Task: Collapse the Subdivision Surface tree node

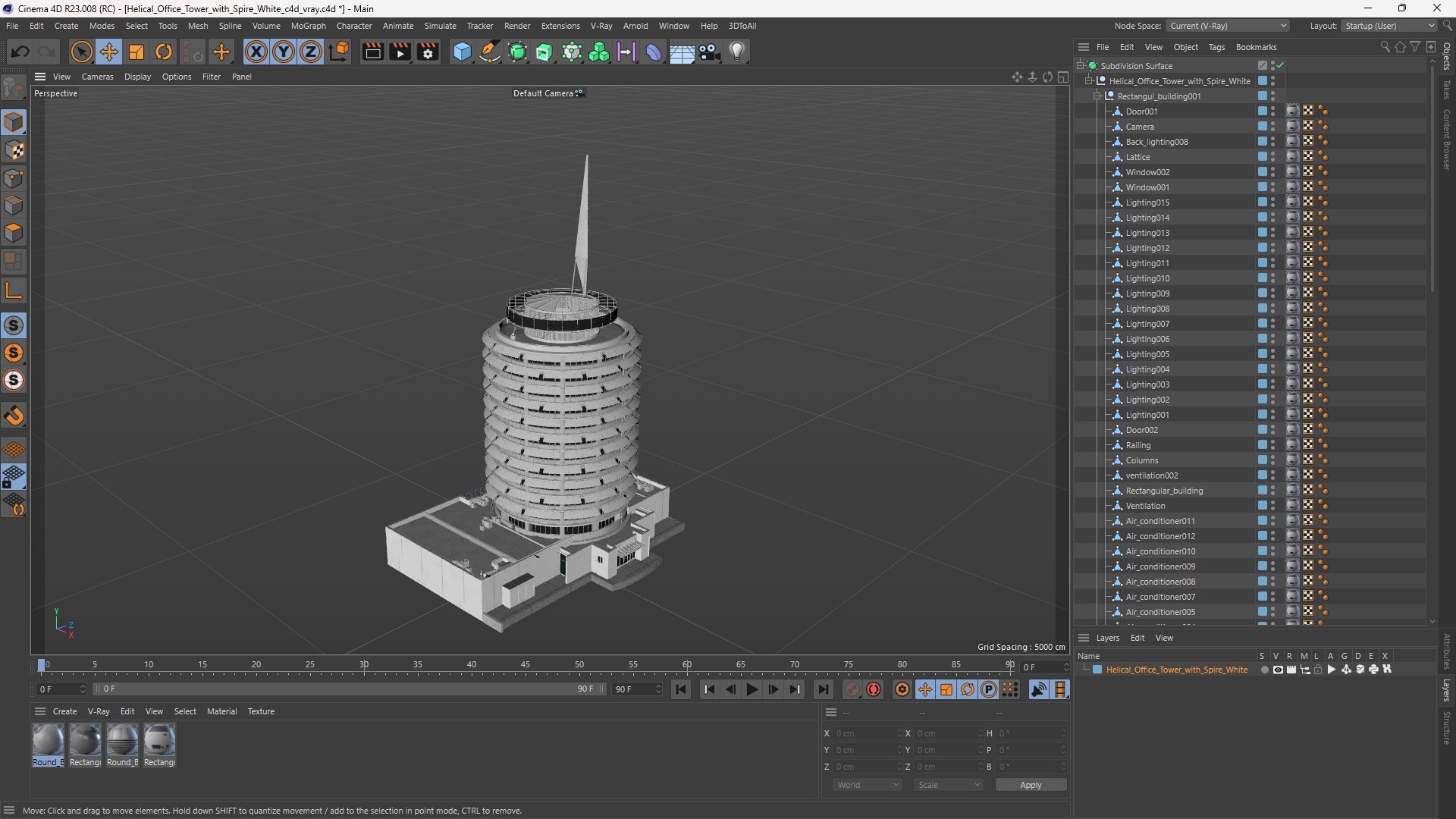Action: tap(1080, 66)
